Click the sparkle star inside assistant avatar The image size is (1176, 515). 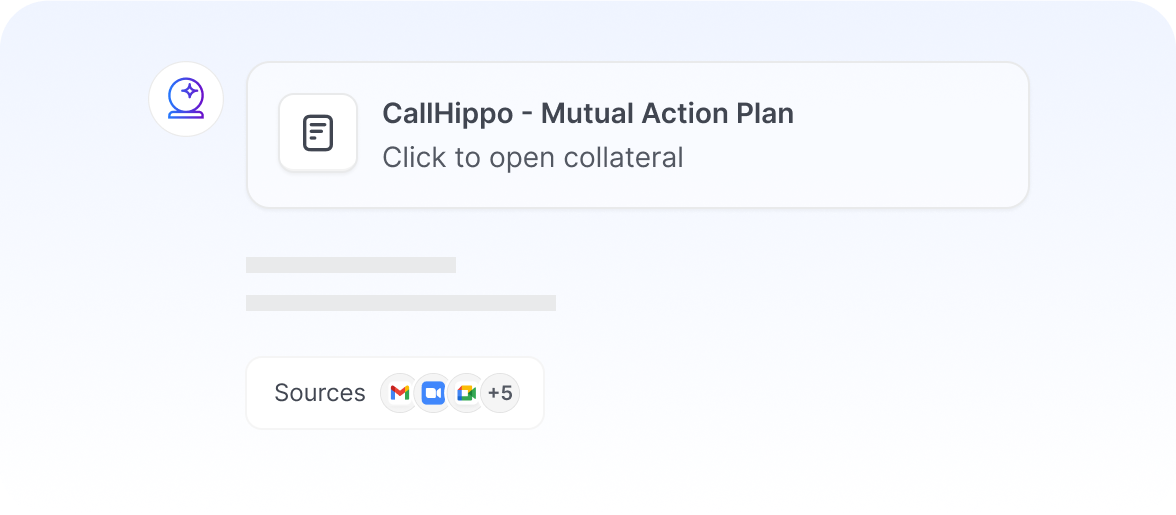point(190,91)
